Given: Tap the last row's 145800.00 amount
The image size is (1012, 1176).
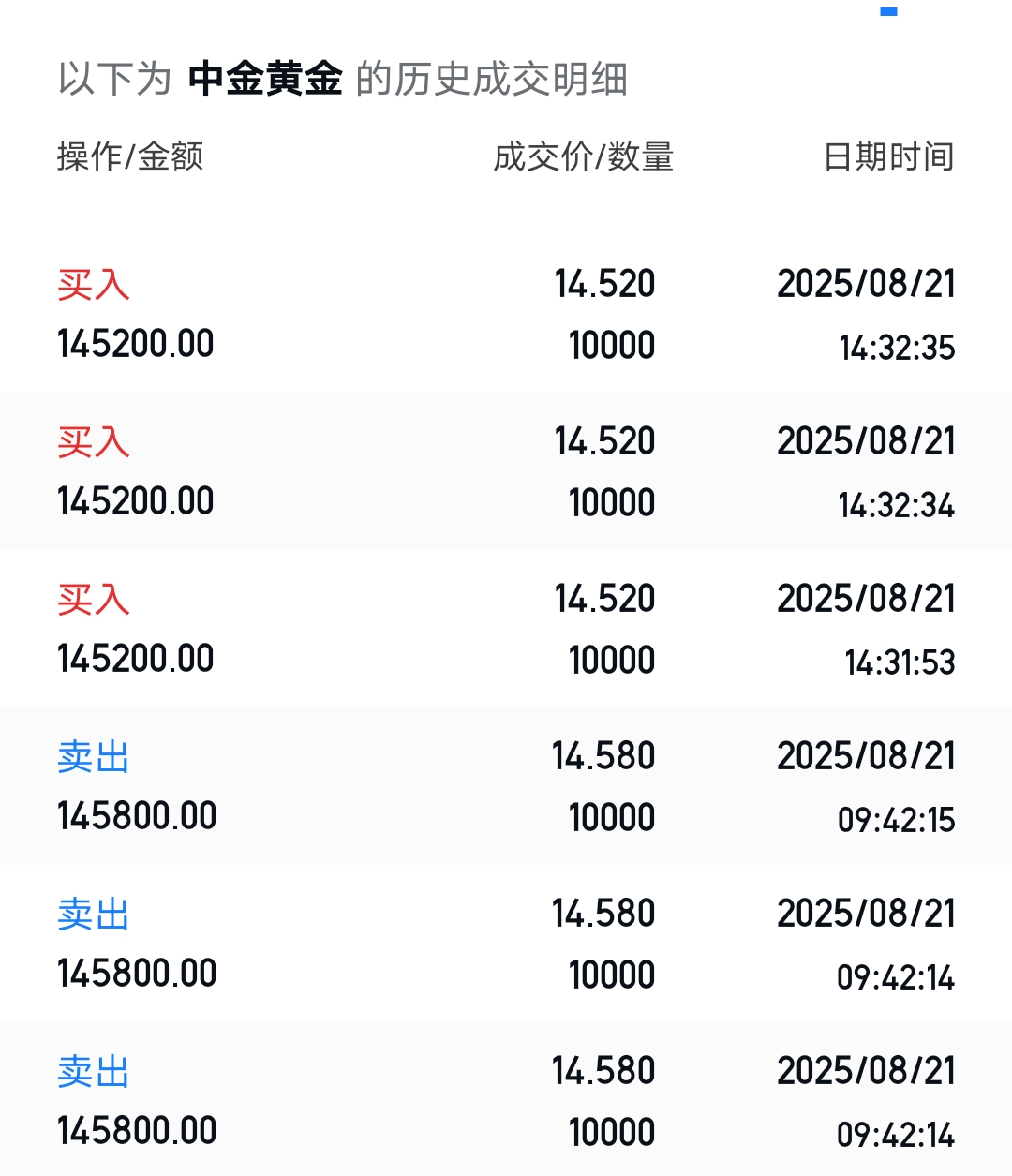Looking at the screenshot, I should (137, 1131).
